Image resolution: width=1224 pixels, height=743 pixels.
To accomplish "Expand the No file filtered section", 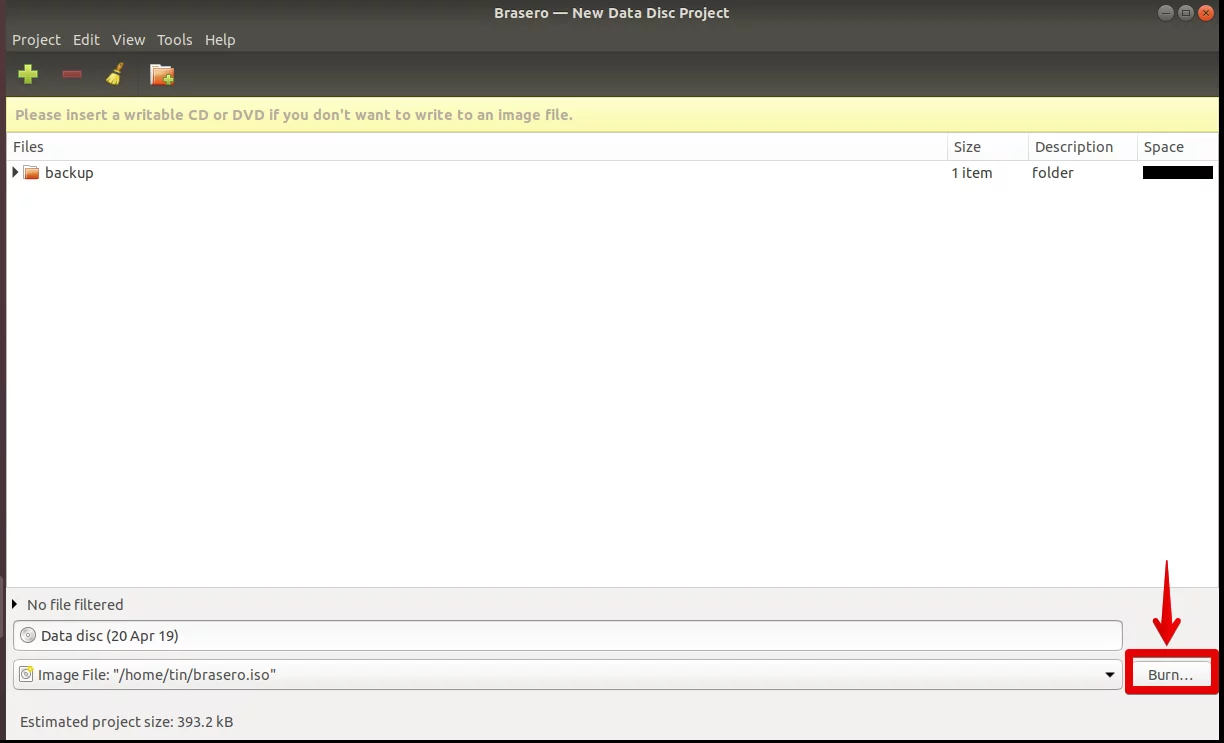I will pyautogui.click(x=15, y=604).
